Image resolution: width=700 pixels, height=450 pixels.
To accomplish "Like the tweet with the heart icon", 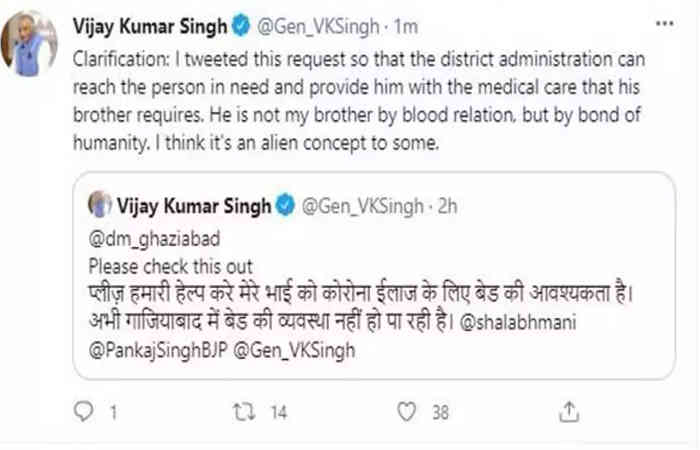I will 406,411.
